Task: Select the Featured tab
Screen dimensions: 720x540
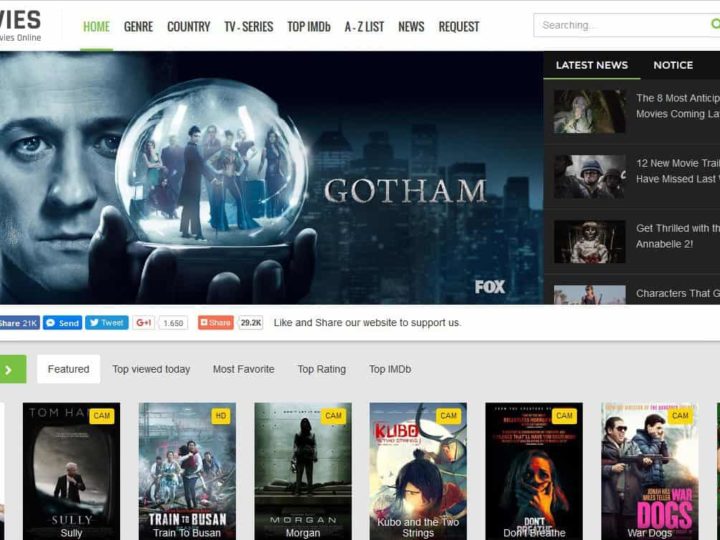Action: [68, 369]
